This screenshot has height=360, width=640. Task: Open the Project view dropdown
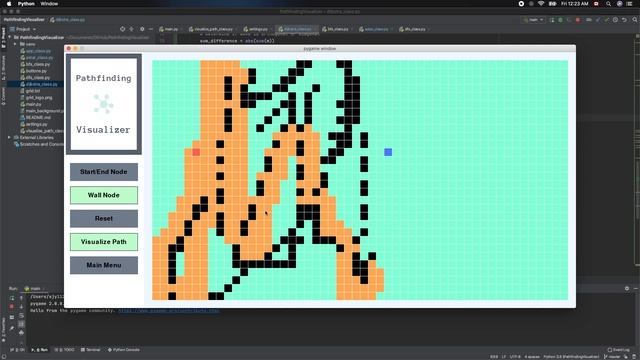pyautogui.click(x=23, y=29)
